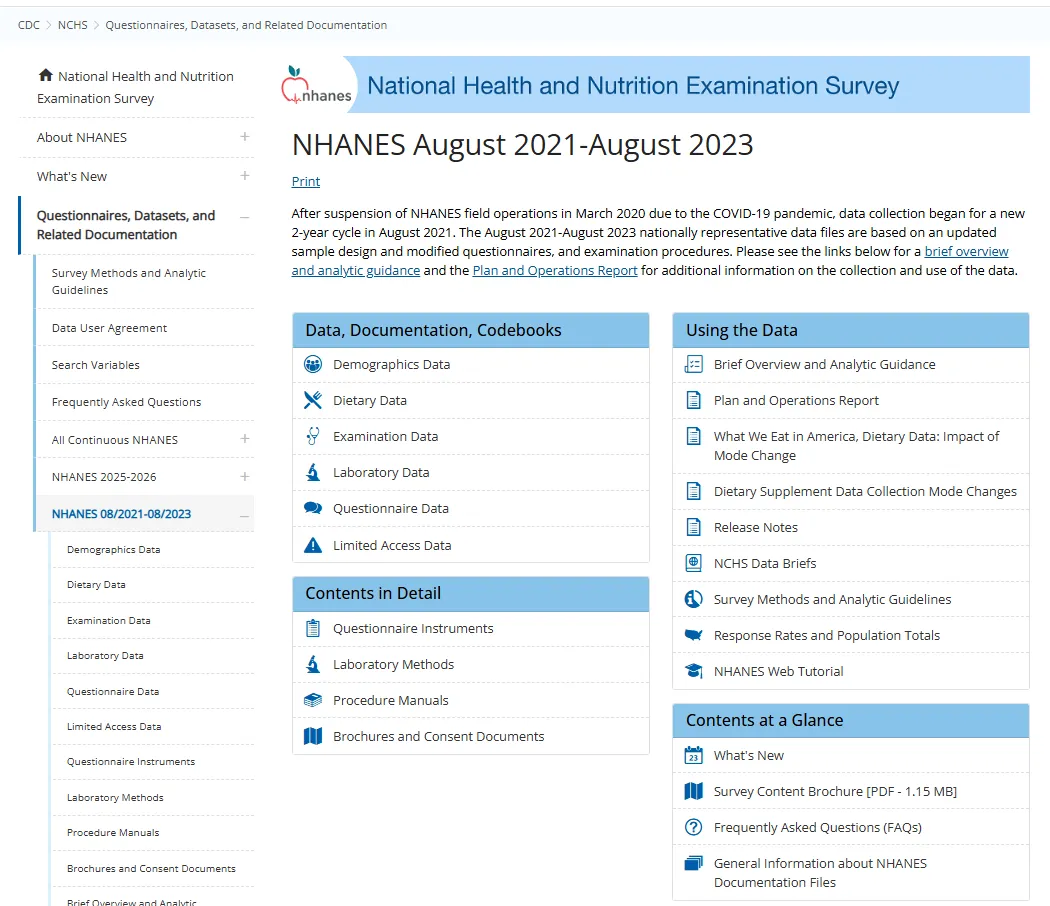Click the Laboratory Methods microscope icon

pos(313,664)
